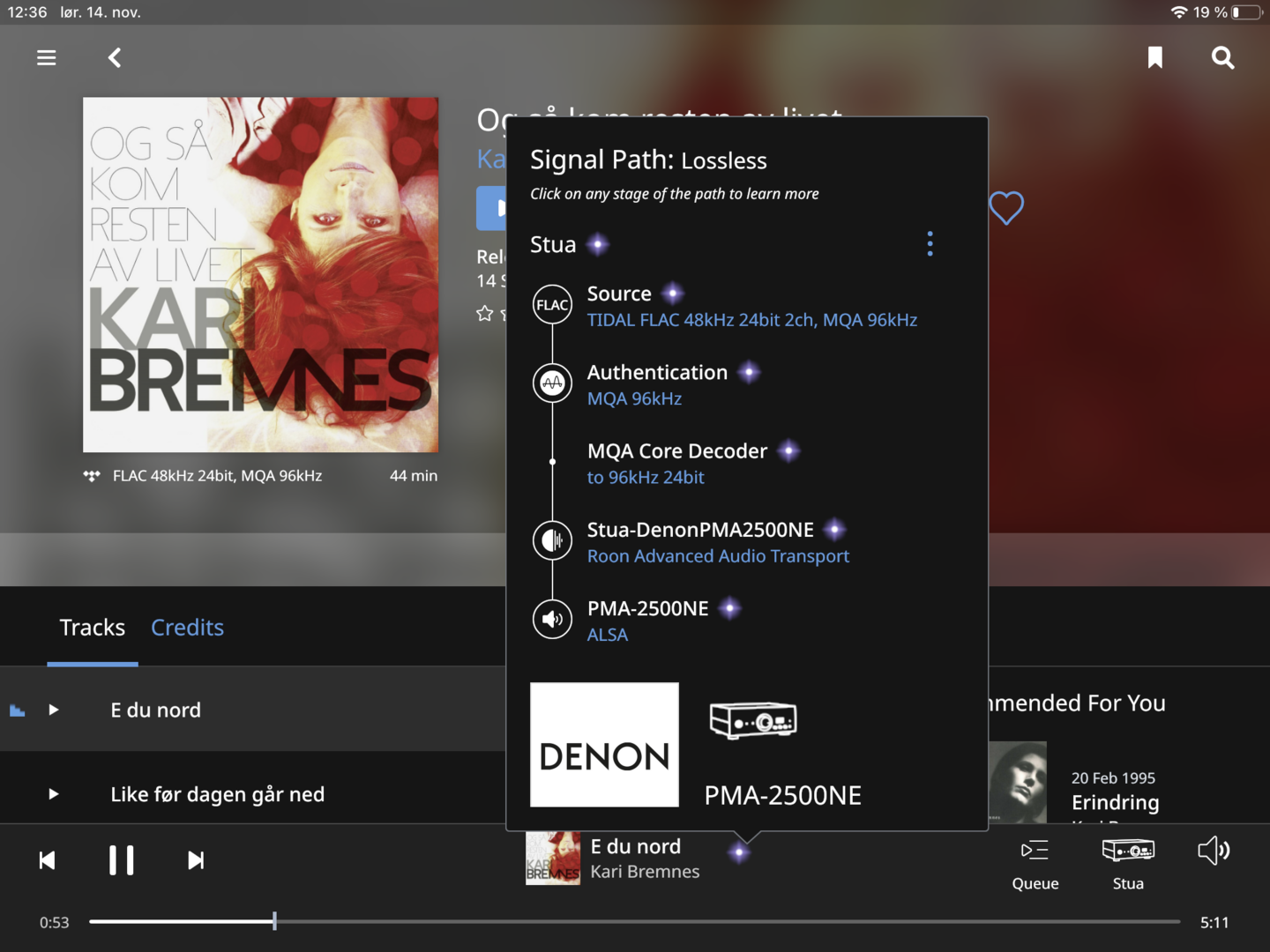Click the MQA 96kHz authentication link

coord(634,398)
